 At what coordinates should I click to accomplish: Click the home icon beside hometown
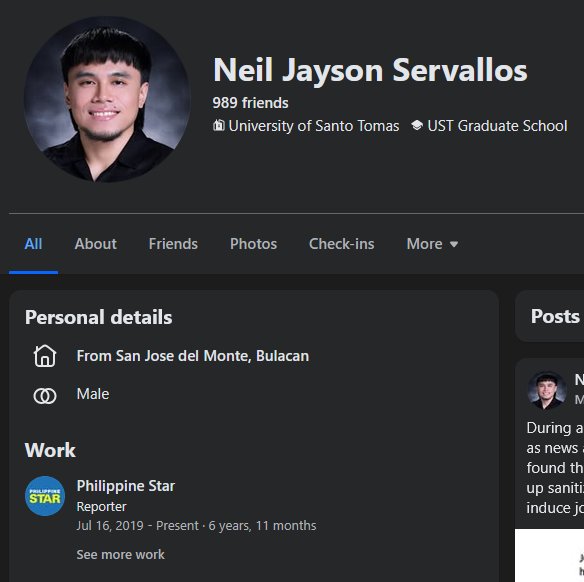(45, 356)
